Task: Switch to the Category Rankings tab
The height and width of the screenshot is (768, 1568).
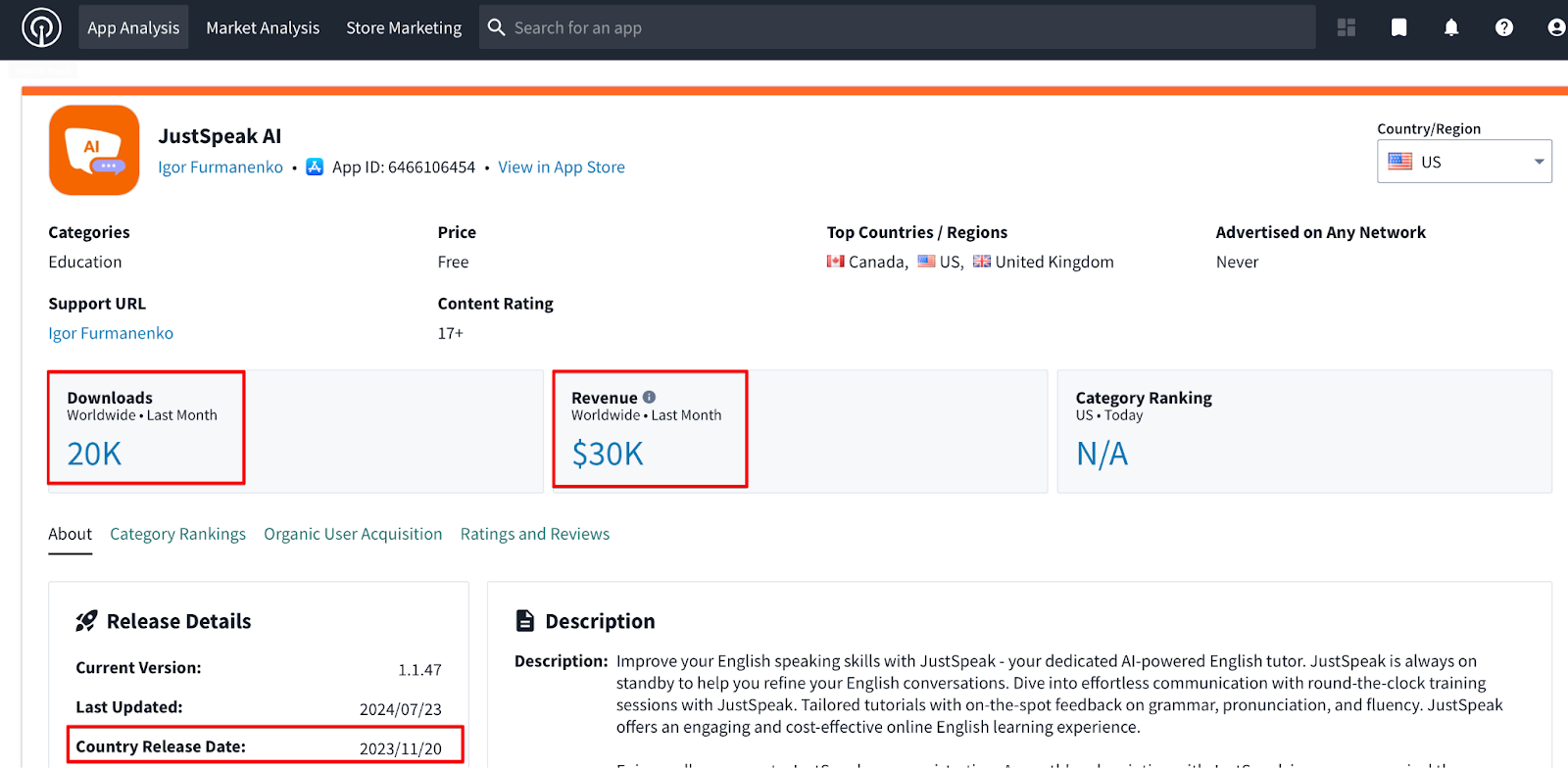Action: (x=177, y=534)
